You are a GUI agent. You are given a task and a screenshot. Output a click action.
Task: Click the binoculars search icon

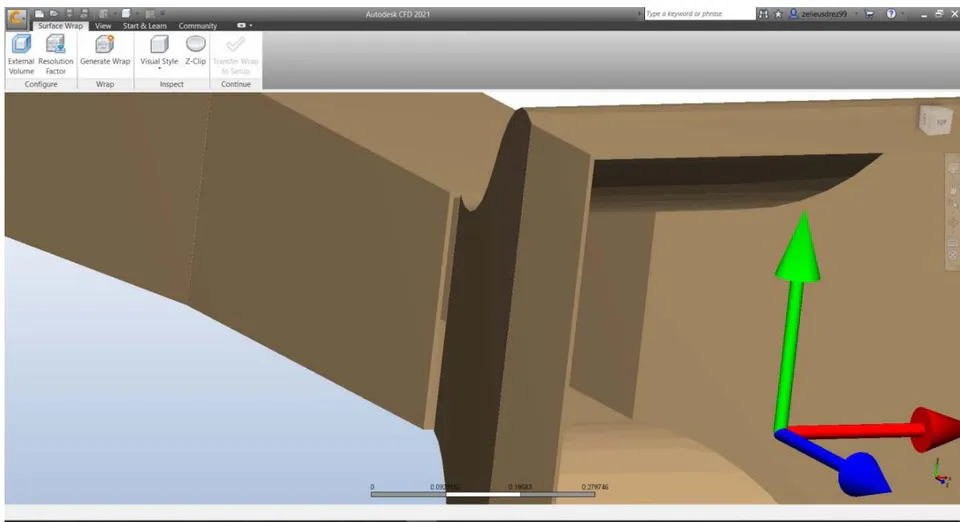(763, 13)
